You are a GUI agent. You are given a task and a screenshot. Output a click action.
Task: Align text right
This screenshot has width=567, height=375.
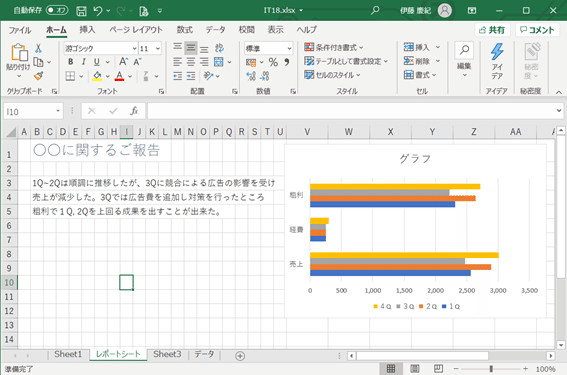[204, 62]
